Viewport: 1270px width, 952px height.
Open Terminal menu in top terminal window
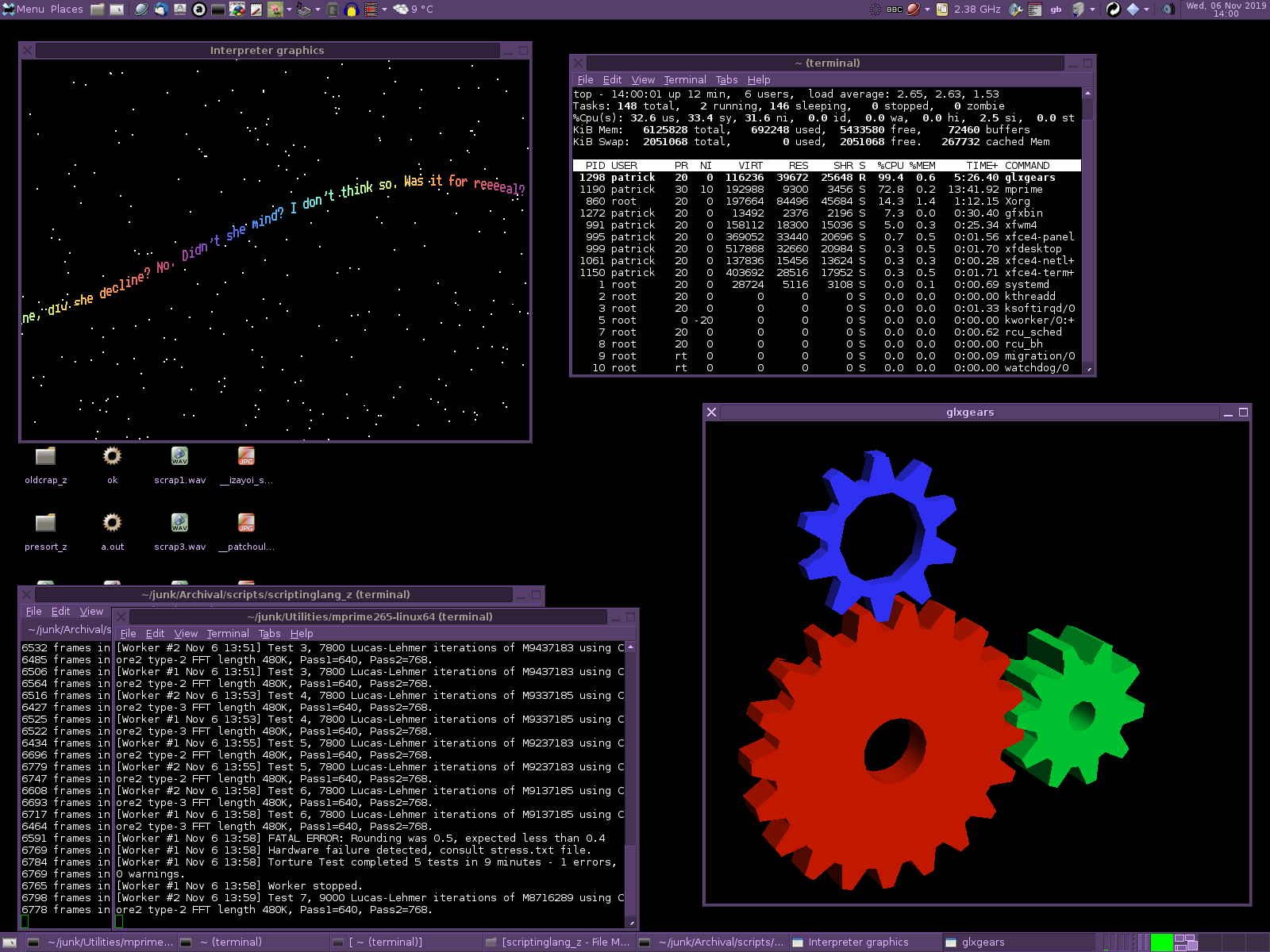[x=685, y=79]
